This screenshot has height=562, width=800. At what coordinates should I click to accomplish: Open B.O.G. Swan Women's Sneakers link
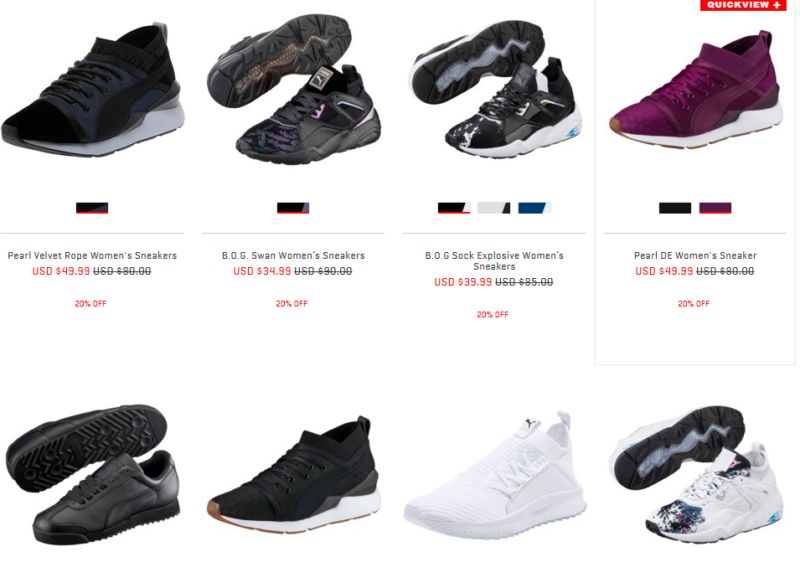(293, 256)
